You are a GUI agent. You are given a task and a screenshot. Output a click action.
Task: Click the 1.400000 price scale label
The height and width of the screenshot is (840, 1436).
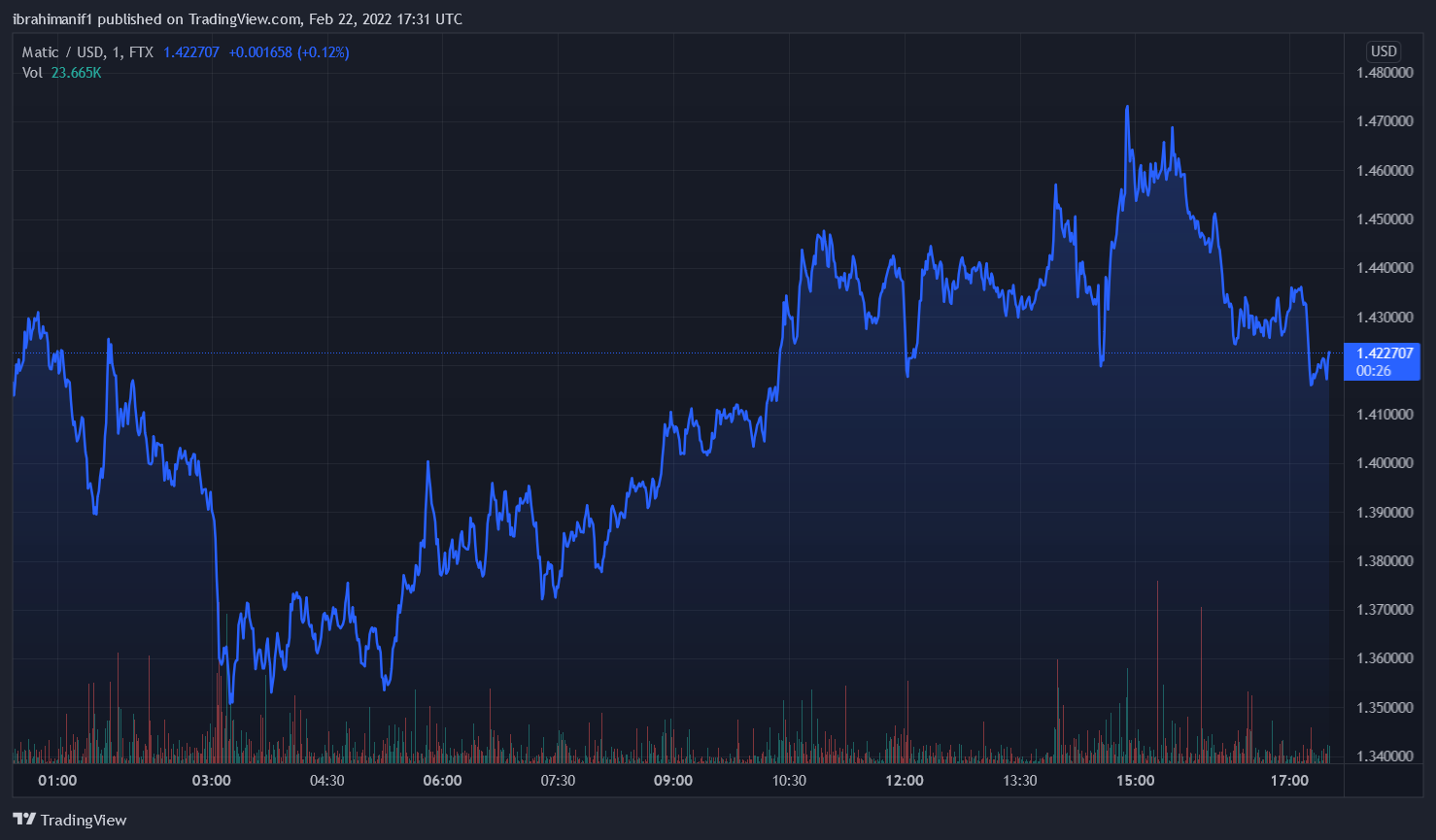1385,463
